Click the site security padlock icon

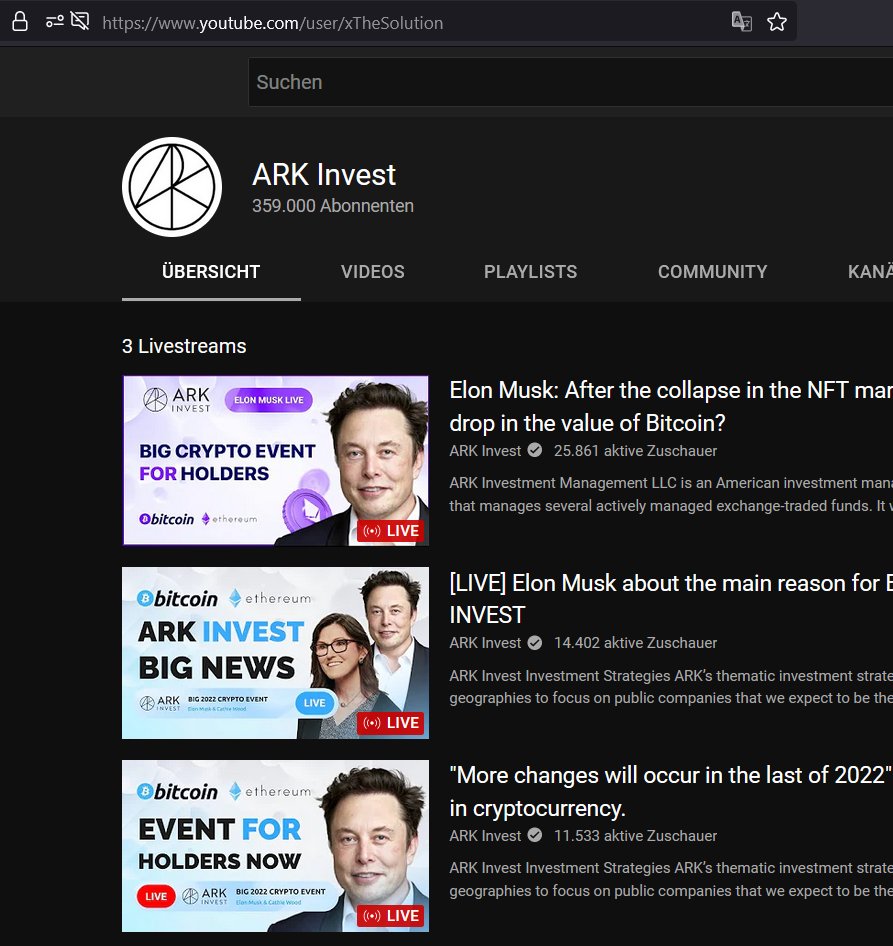[20, 22]
